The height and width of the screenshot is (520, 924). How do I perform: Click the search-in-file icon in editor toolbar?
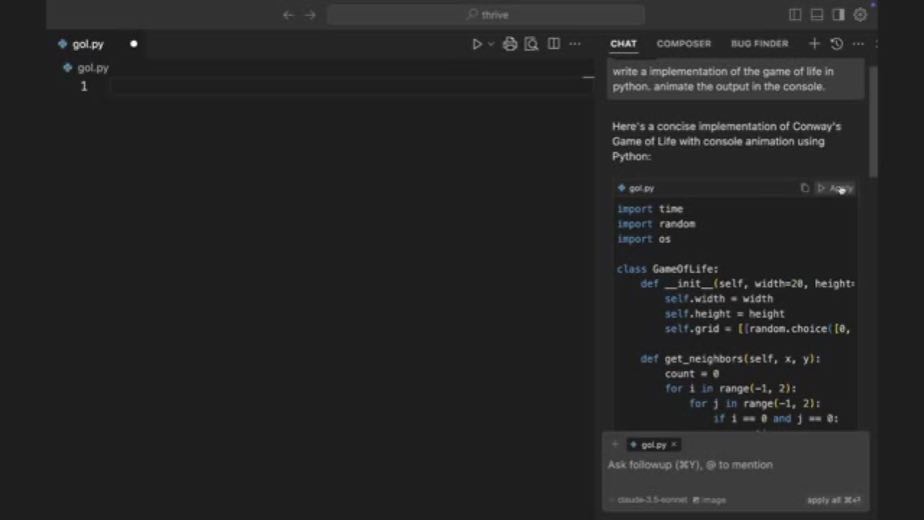pyautogui.click(x=531, y=44)
